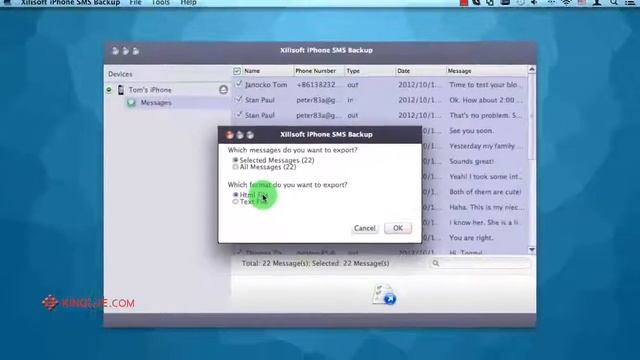The image size is (640, 360).
Task: Collapse the Tom's iPhone device node
Action: point(109,89)
